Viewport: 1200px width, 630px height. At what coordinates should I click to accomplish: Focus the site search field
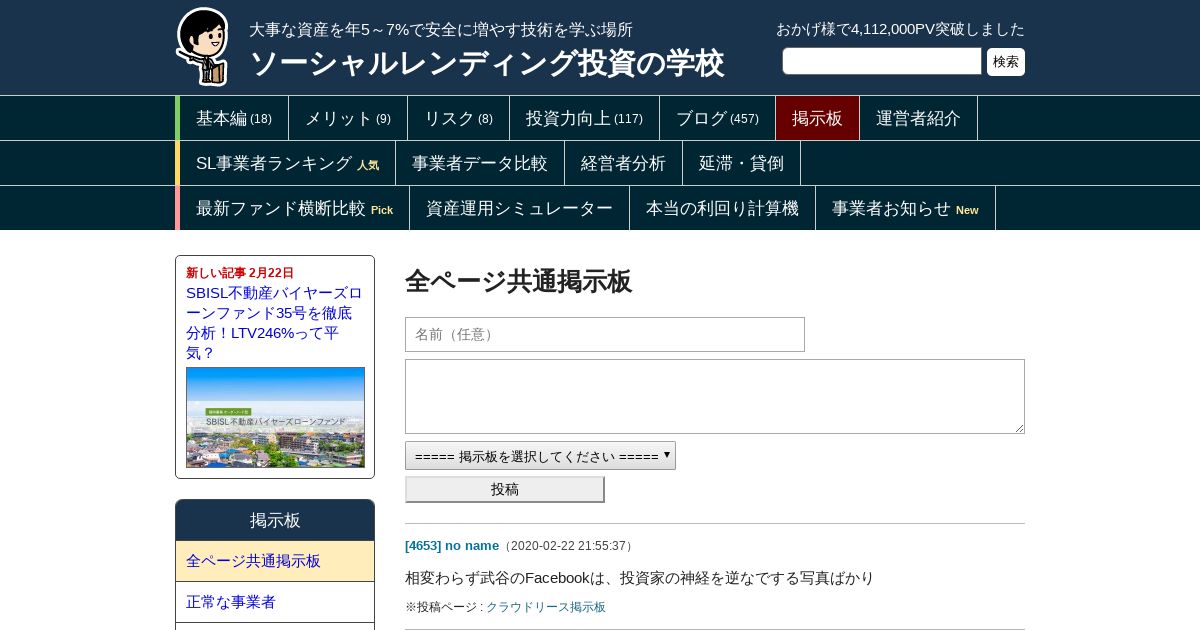(x=882, y=61)
